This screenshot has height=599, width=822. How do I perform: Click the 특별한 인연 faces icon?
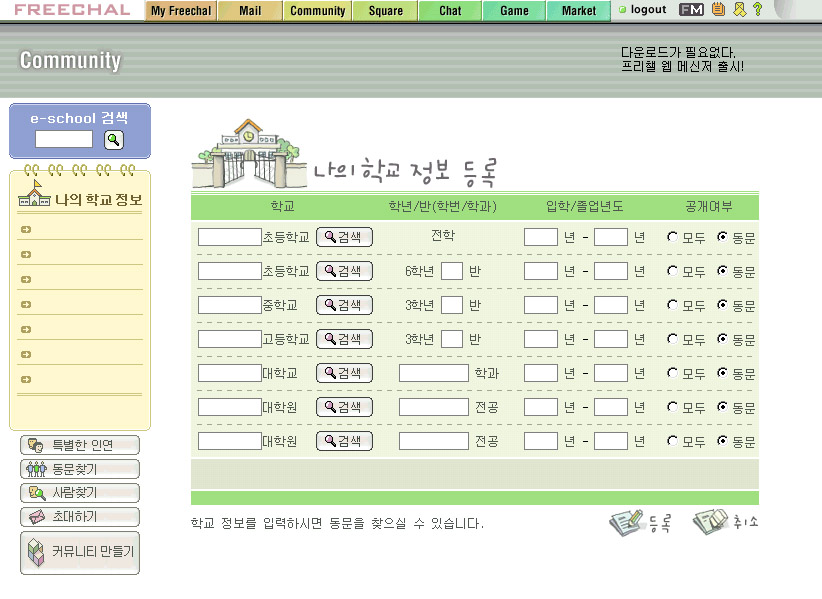[x=36, y=445]
